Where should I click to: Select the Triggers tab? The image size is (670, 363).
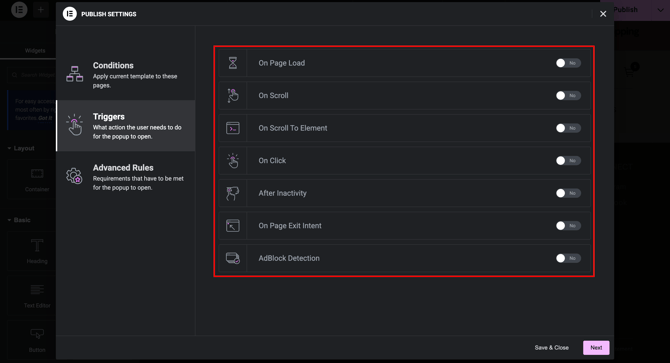coord(126,126)
